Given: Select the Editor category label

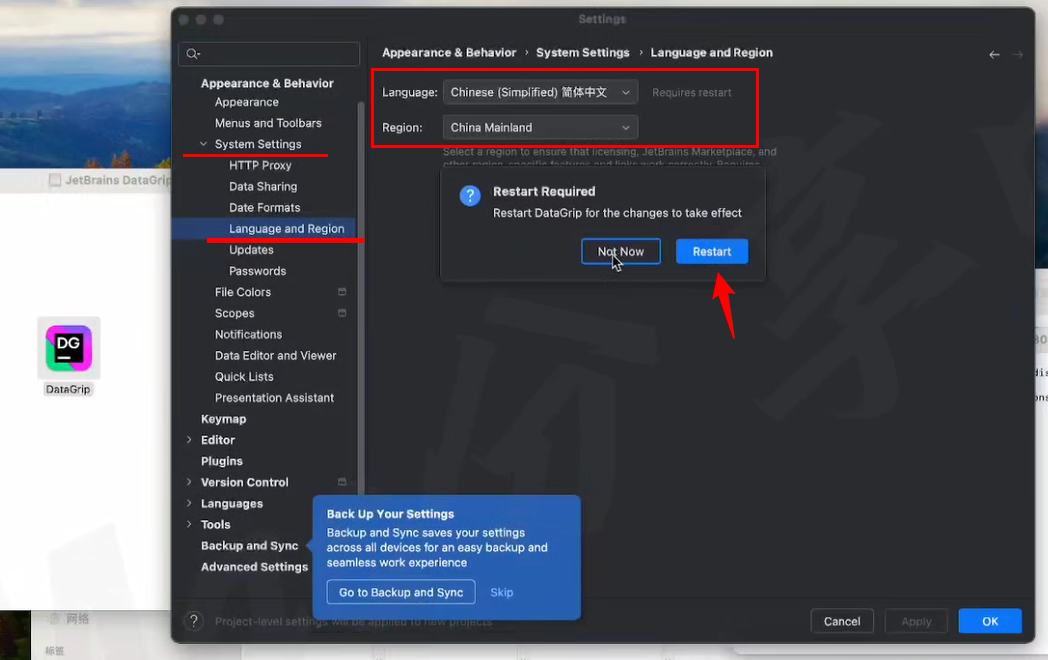Looking at the screenshot, I should 218,440.
